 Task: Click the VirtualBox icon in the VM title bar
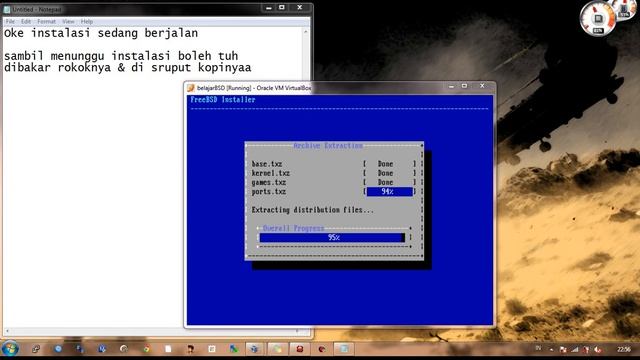pos(191,88)
